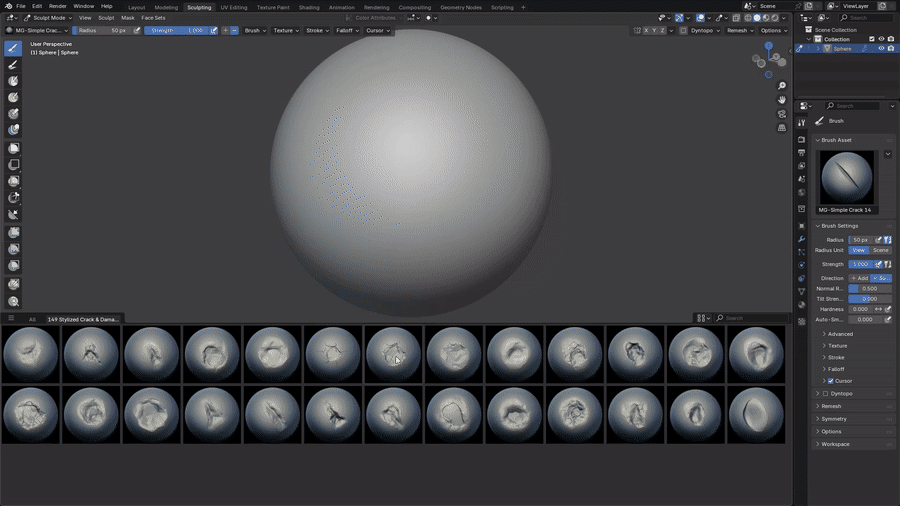Hide the Sphere object in outliner

click(x=881, y=49)
